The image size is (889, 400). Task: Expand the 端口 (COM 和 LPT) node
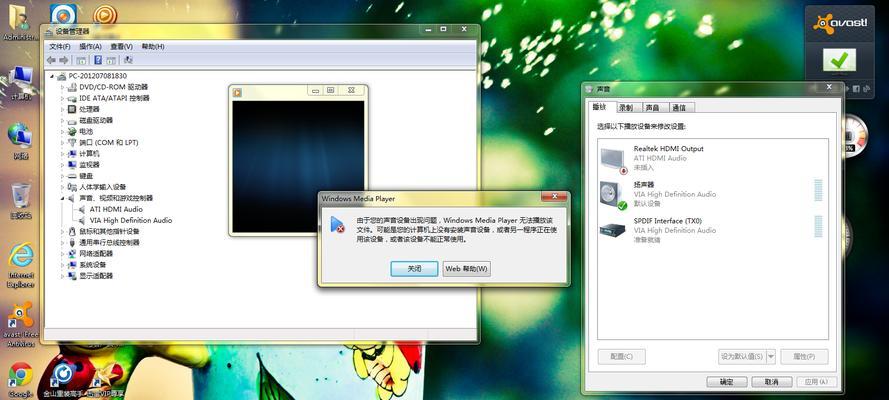click(x=63, y=143)
